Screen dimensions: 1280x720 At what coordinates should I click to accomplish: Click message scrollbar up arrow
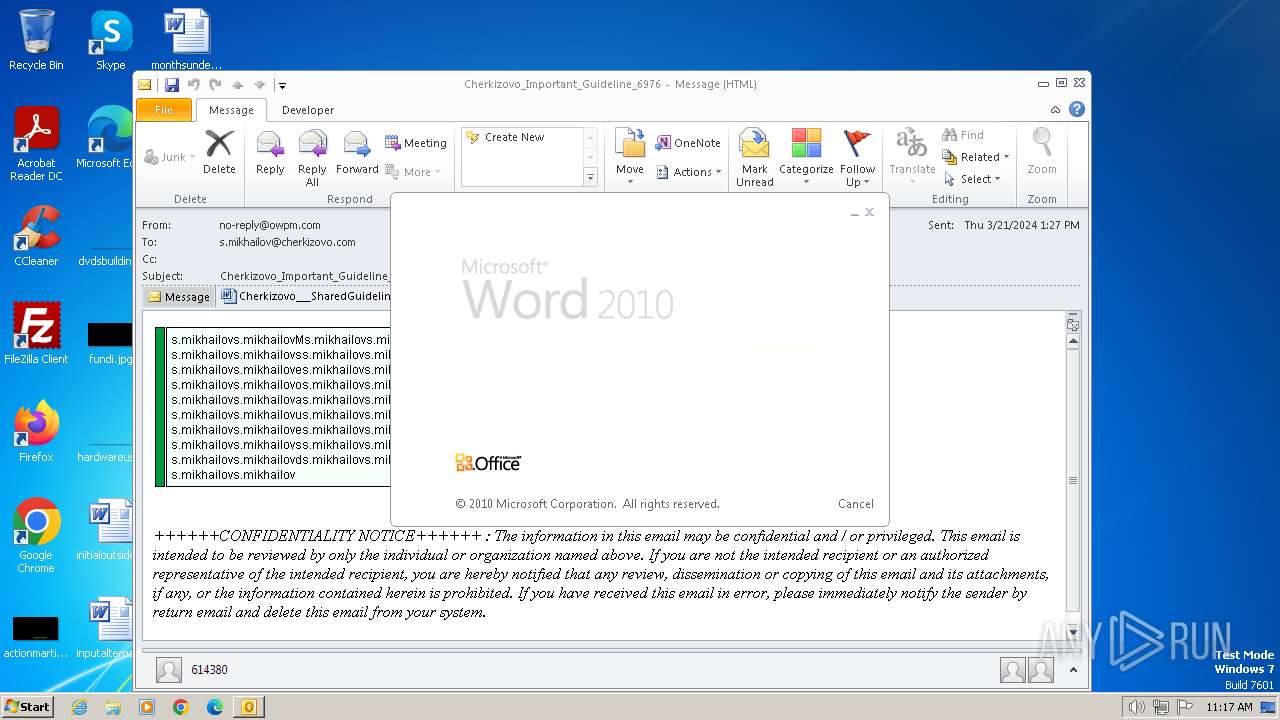click(x=1073, y=341)
